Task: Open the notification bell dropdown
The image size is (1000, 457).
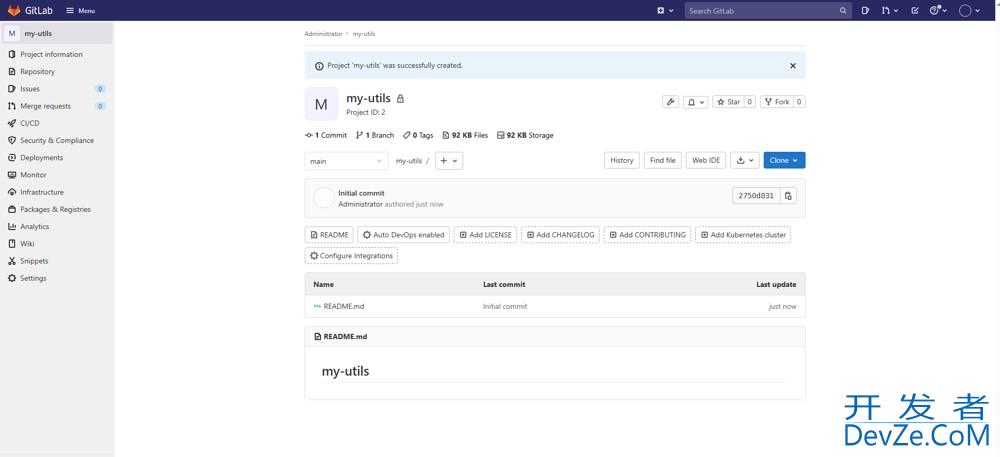Action: [696, 102]
